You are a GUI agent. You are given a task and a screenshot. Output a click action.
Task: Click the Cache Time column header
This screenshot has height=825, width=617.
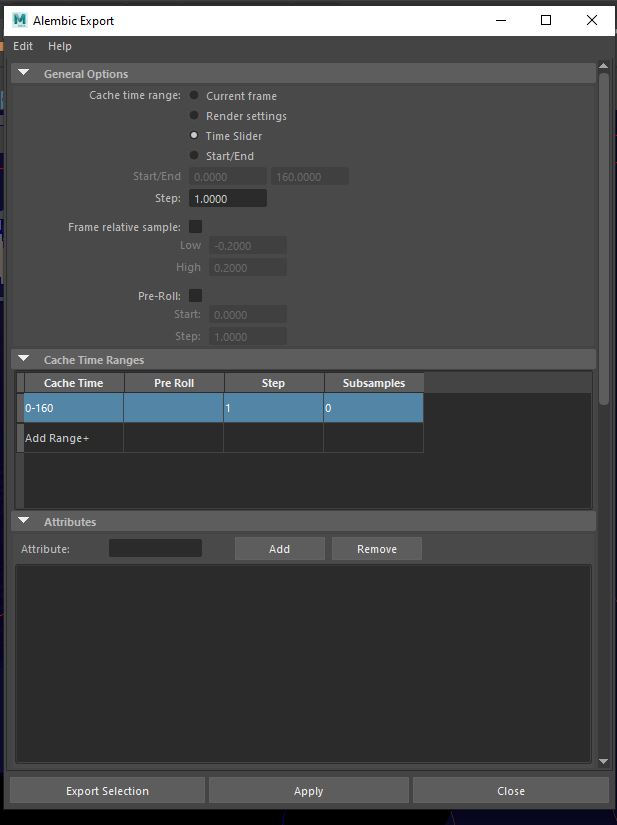point(74,383)
